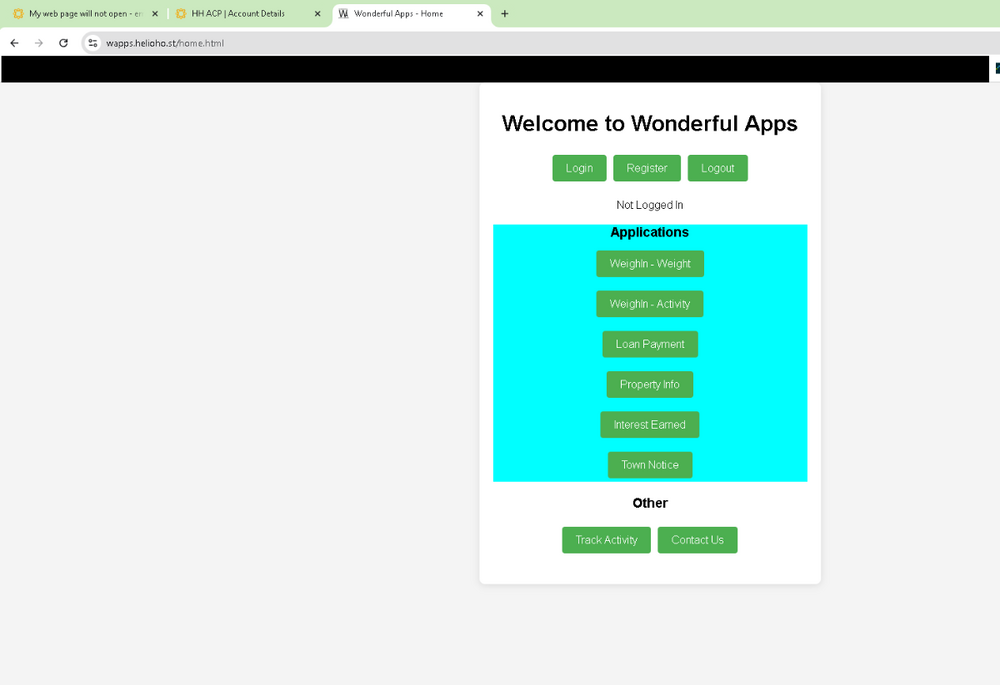Click the Logout button
Viewport: 1000px width, 685px height.
717,168
